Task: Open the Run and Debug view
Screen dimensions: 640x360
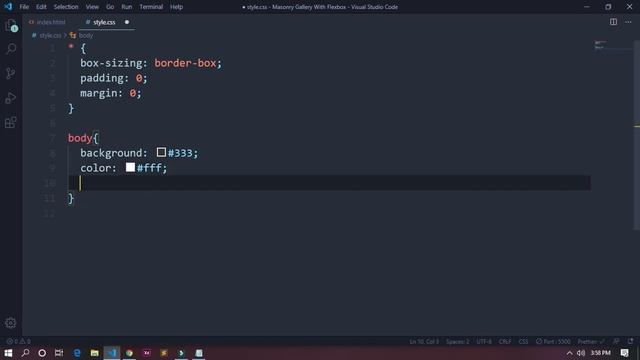Action: tap(11, 98)
